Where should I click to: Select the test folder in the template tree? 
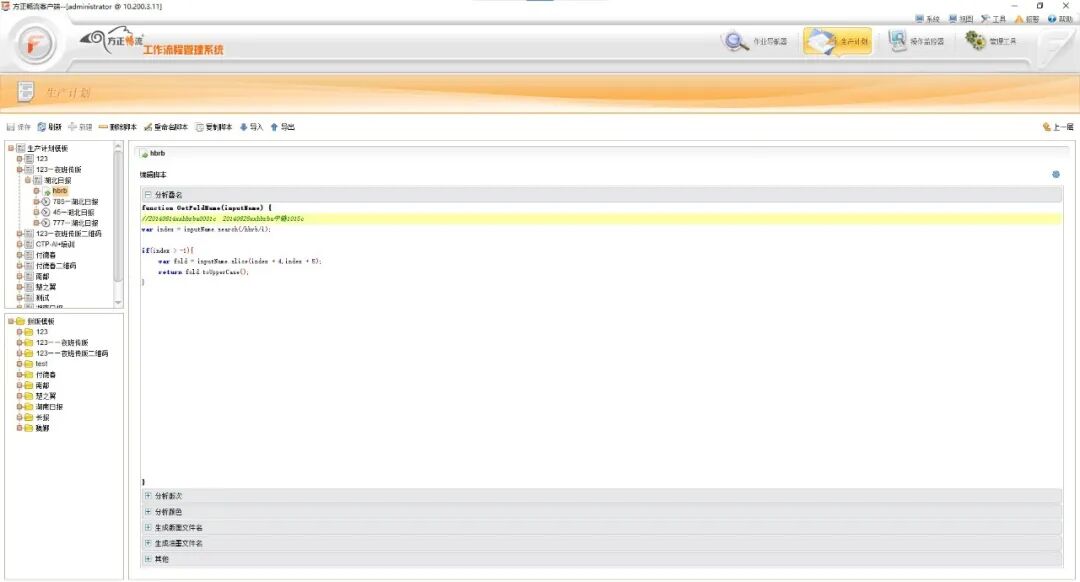(x=41, y=364)
